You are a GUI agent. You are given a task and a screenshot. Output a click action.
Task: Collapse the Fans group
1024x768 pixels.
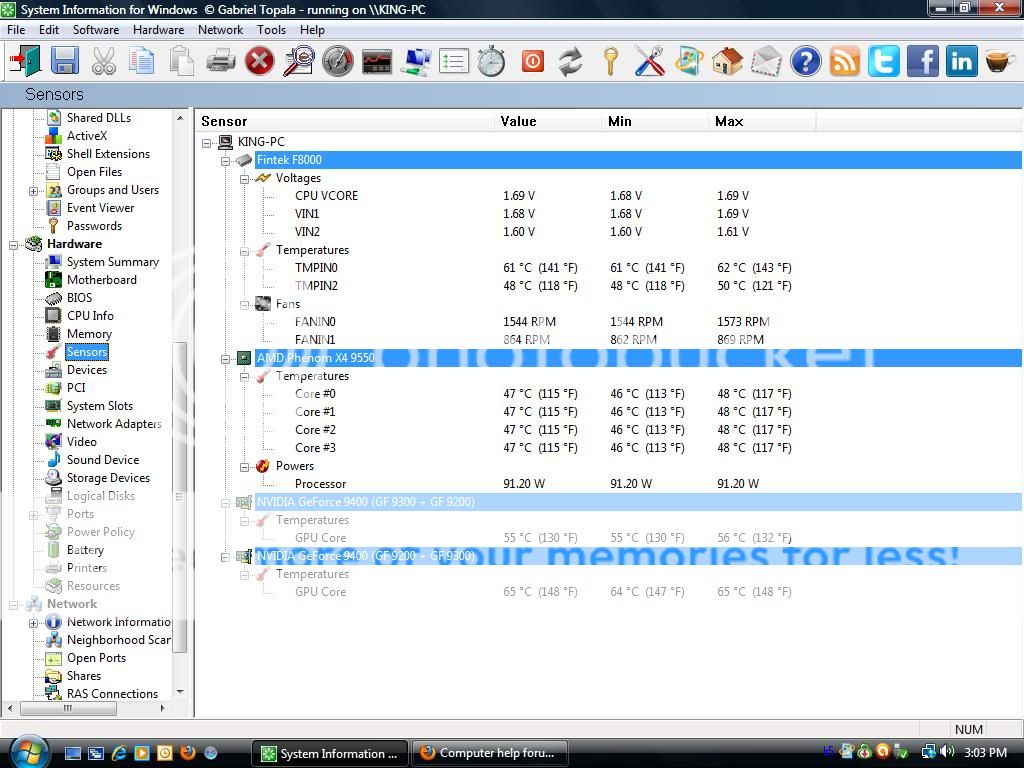(244, 304)
